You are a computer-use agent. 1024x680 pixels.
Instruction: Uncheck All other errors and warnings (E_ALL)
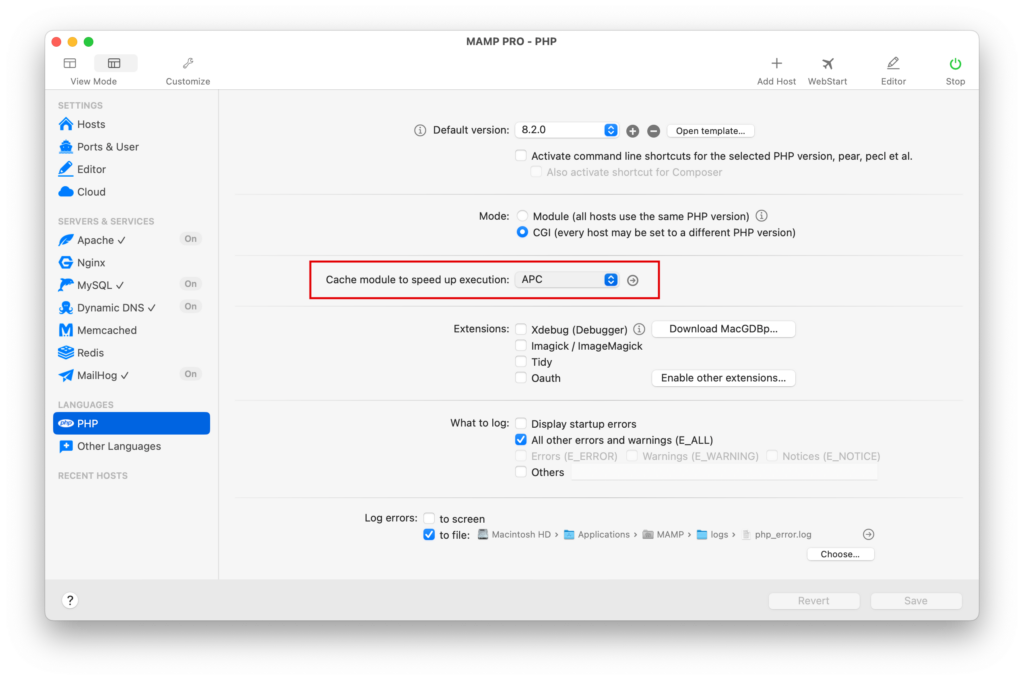coord(520,440)
